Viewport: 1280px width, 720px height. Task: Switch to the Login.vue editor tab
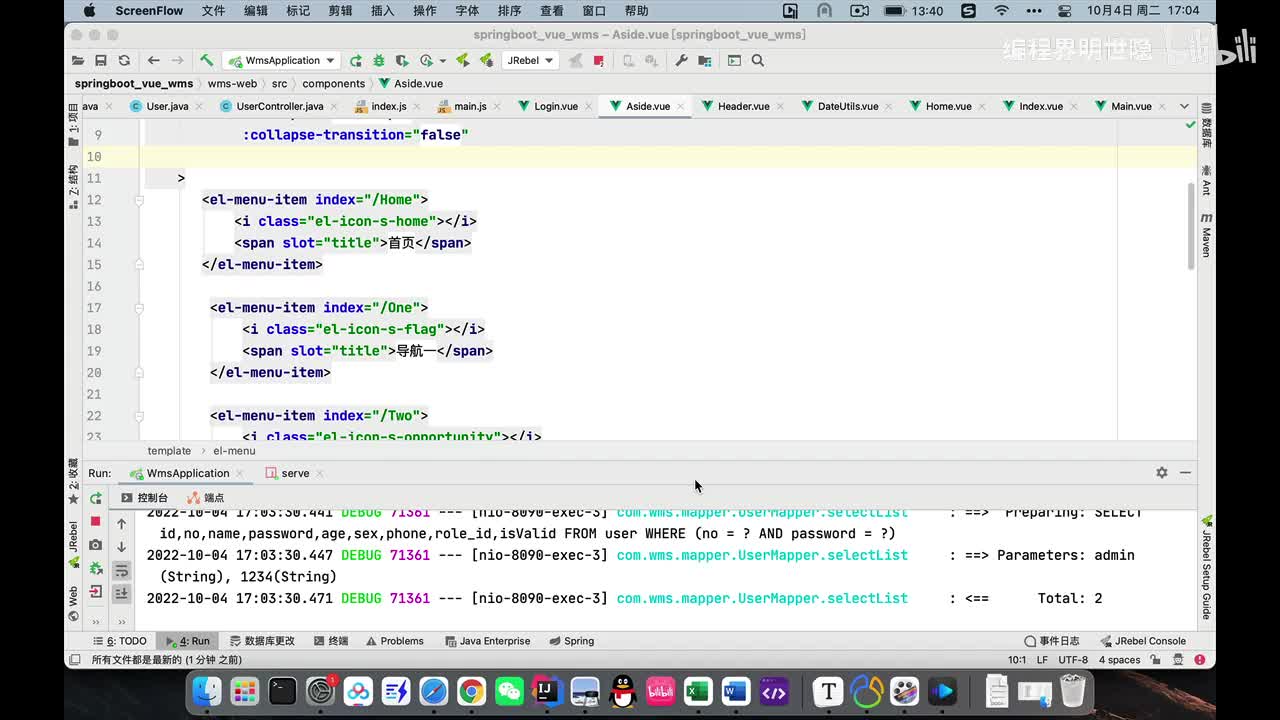click(555, 106)
